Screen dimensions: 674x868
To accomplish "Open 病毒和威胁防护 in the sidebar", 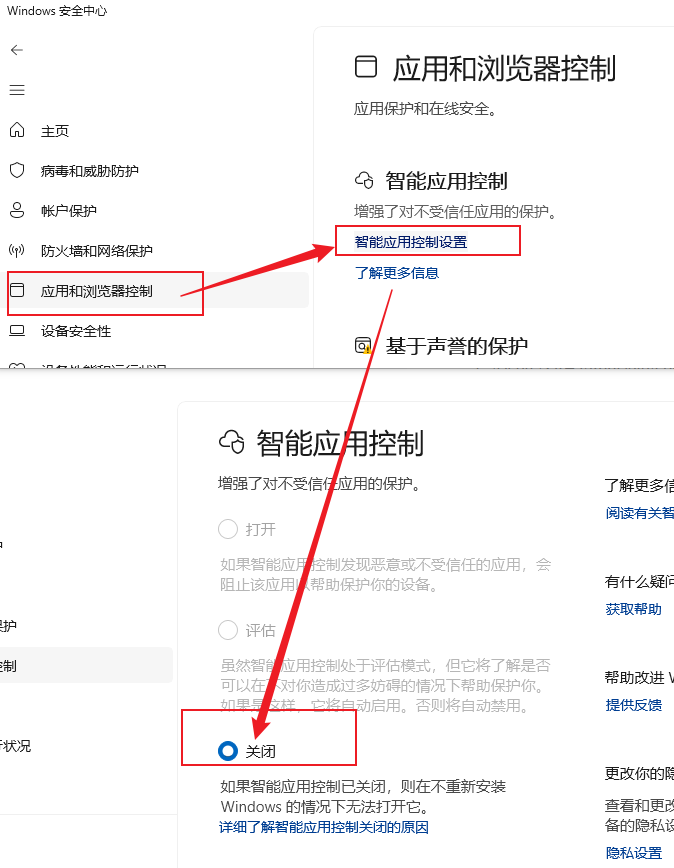I will click(89, 171).
